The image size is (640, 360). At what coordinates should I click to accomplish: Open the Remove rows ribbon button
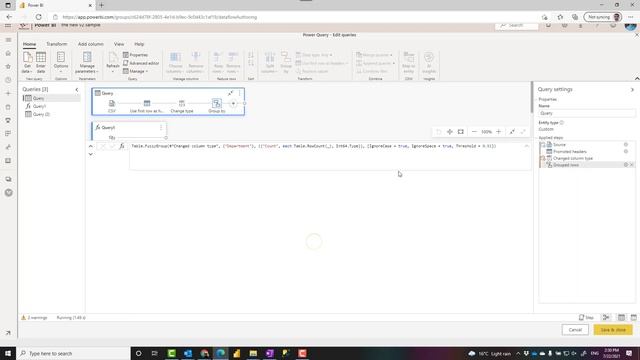[233, 62]
